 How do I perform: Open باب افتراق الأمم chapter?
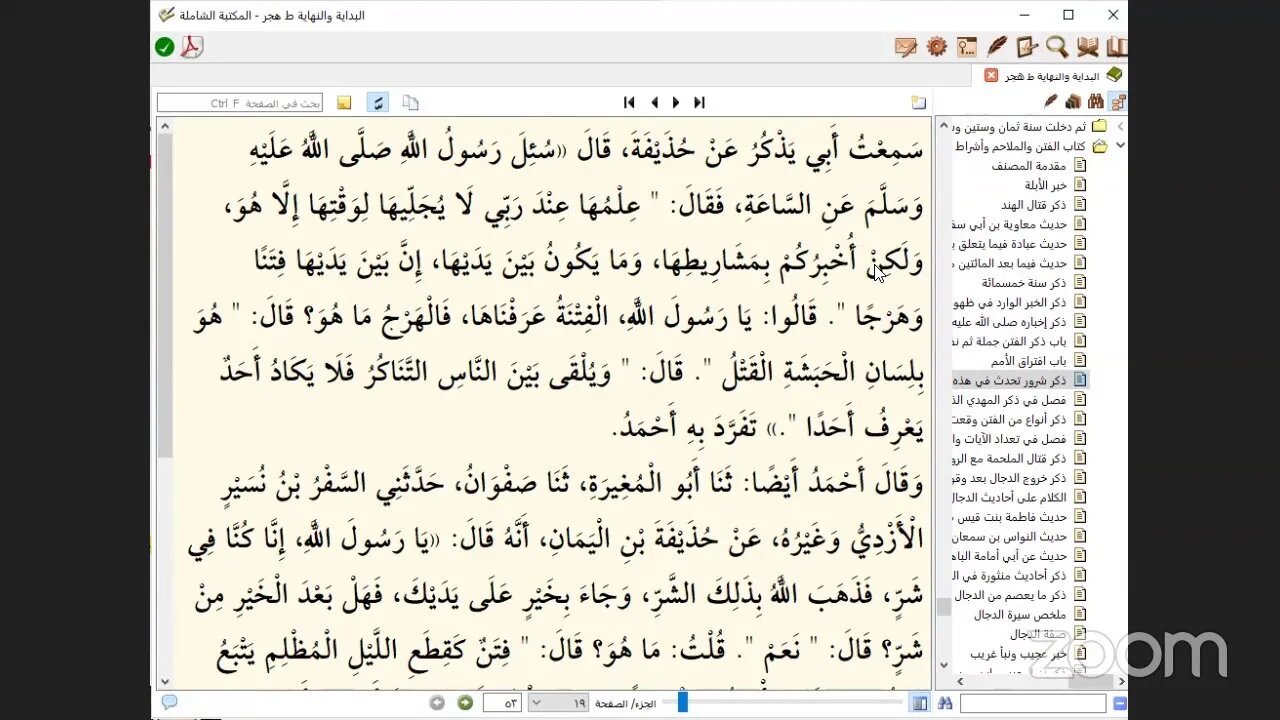(1030, 360)
